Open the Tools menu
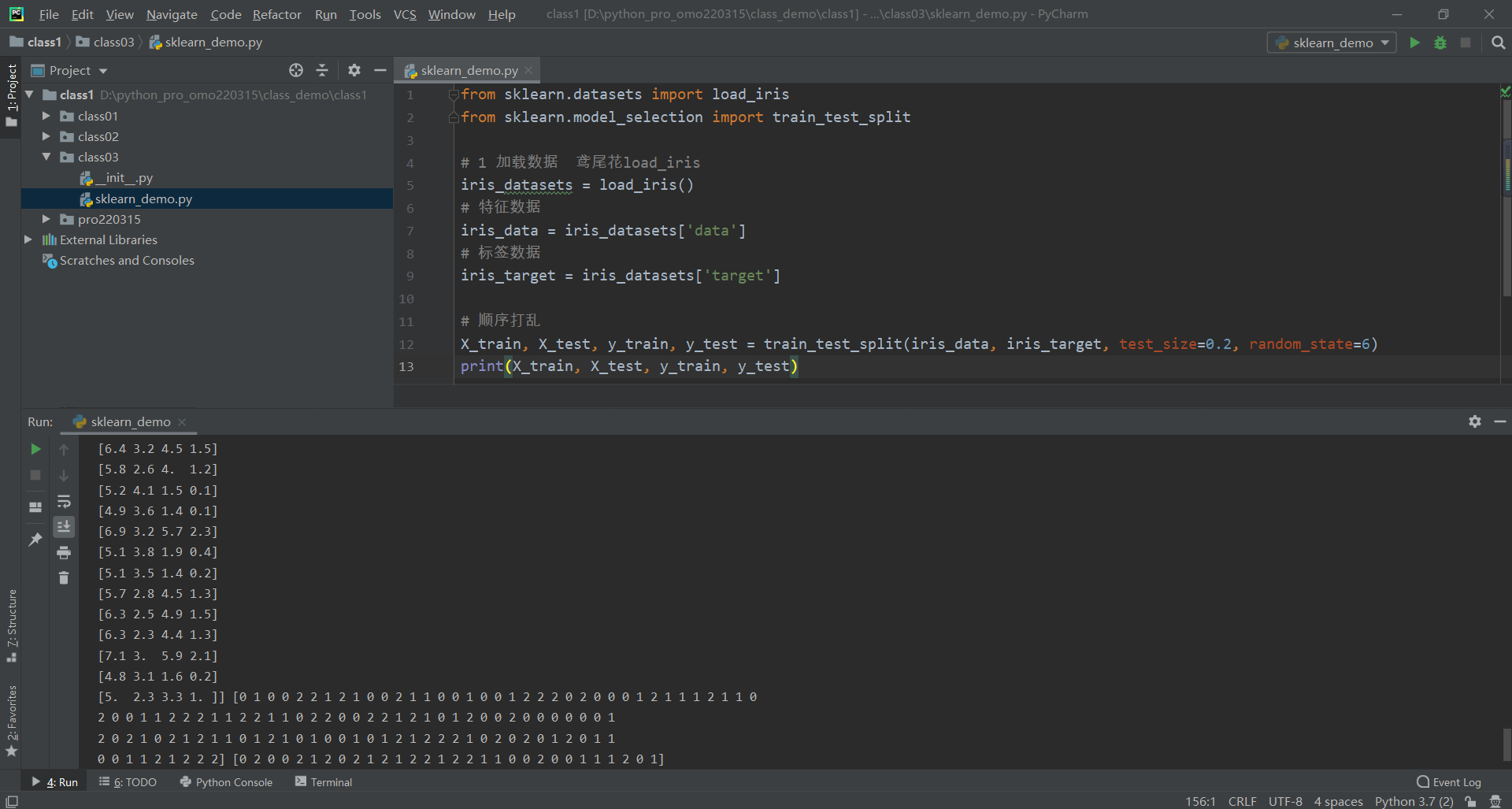The image size is (1512, 809). [x=365, y=14]
